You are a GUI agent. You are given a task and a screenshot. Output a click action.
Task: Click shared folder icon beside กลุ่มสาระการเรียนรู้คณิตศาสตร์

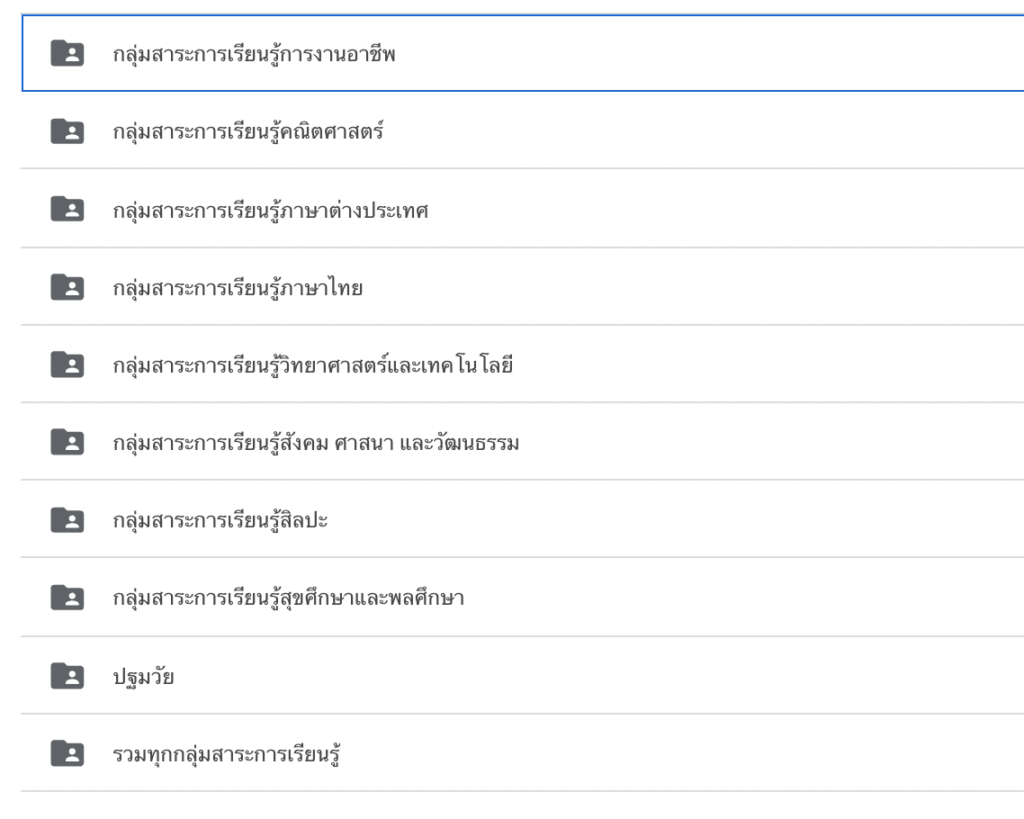pyautogui.click(x=68, y=130)
